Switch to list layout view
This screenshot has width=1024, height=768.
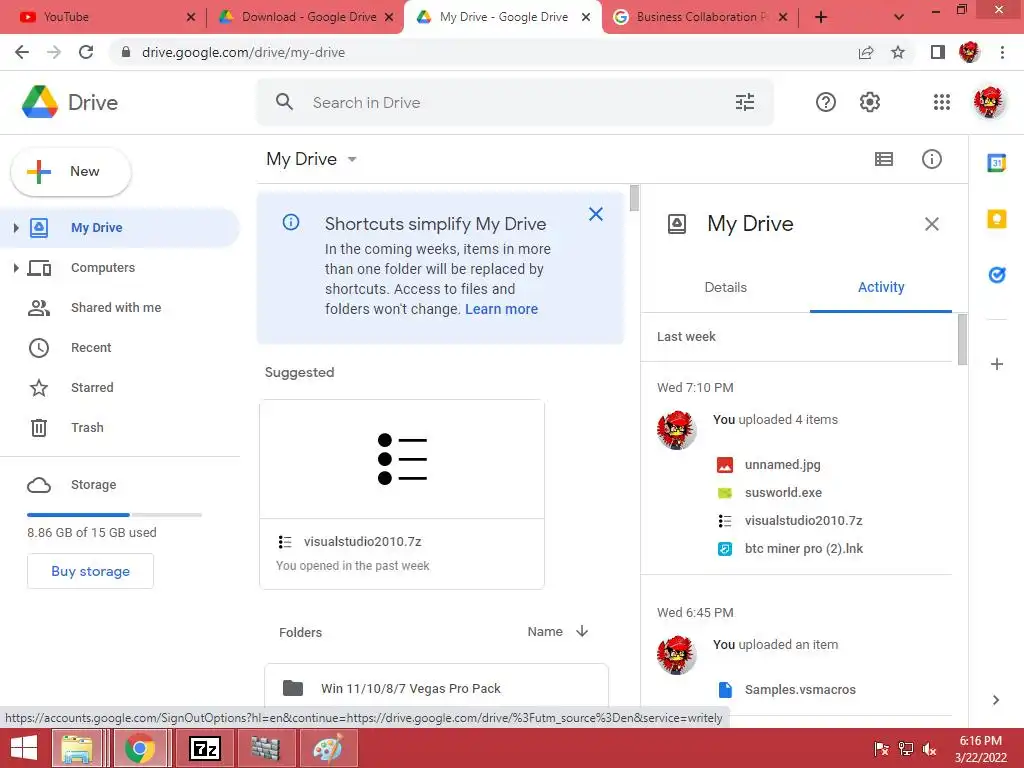coord(884,159)
